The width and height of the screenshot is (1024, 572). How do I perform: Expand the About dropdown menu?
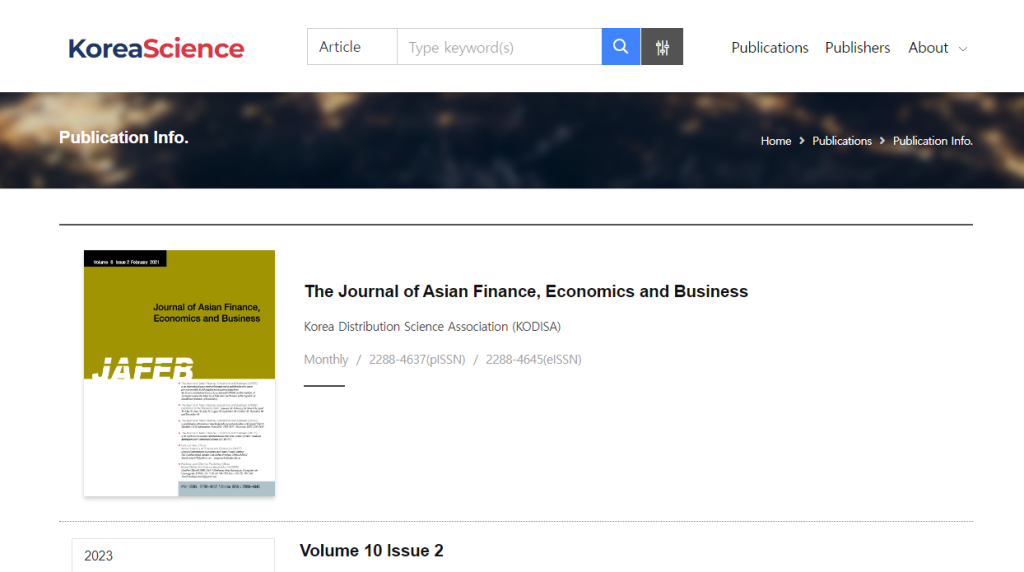pyautogui.click(x=937, y=47)
